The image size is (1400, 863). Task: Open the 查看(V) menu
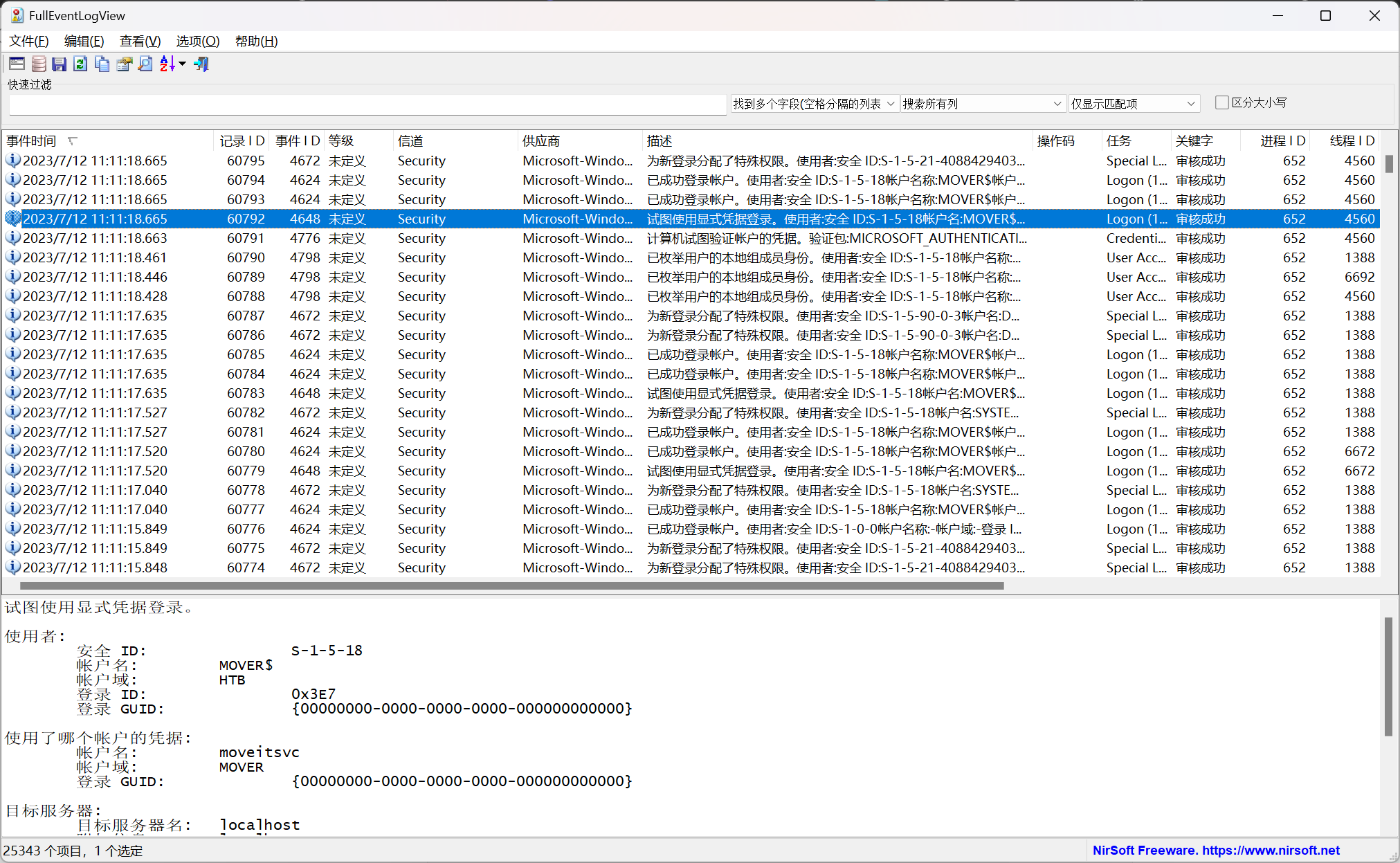pyautogui.click(x=140, y=42)
